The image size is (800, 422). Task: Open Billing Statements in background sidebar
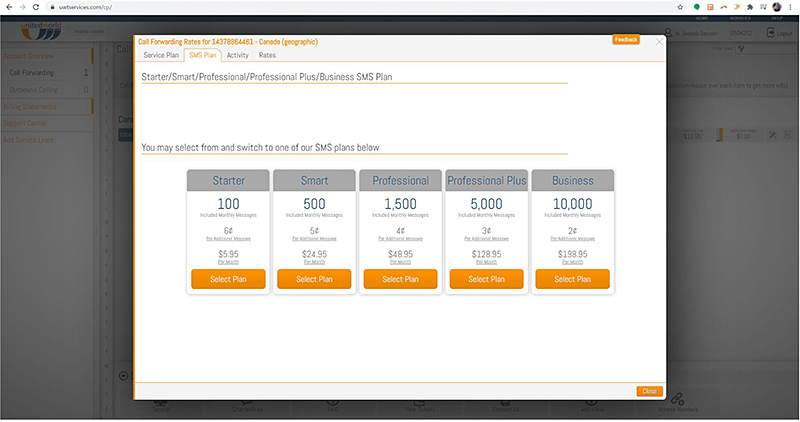coord(30,107)
